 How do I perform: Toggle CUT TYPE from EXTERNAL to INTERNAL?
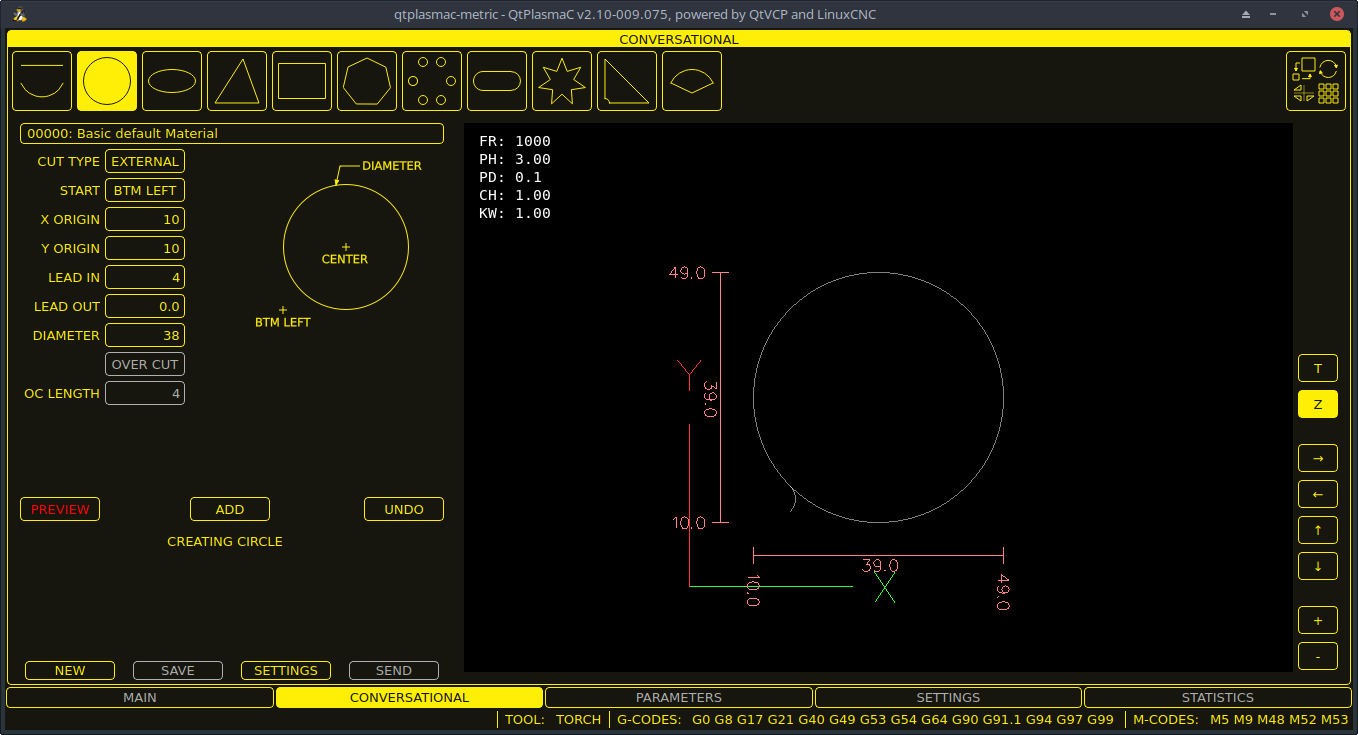pos(144,161)
